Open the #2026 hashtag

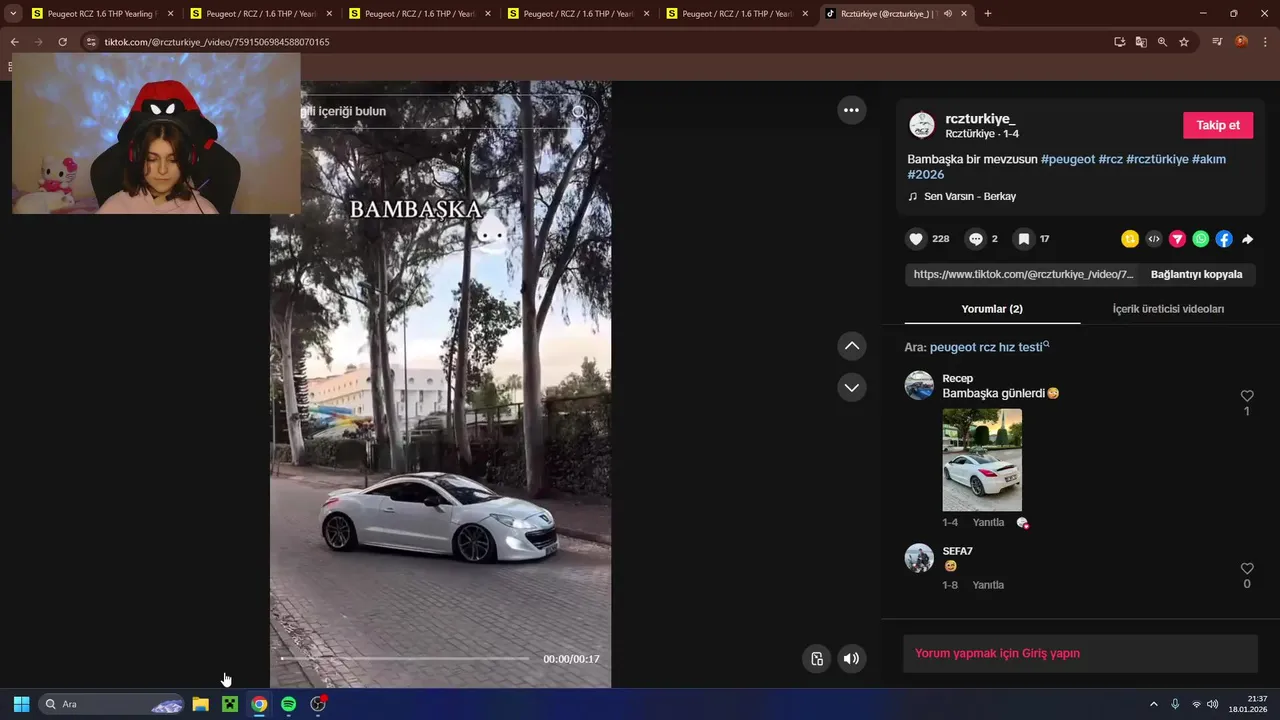pos(925,175)
